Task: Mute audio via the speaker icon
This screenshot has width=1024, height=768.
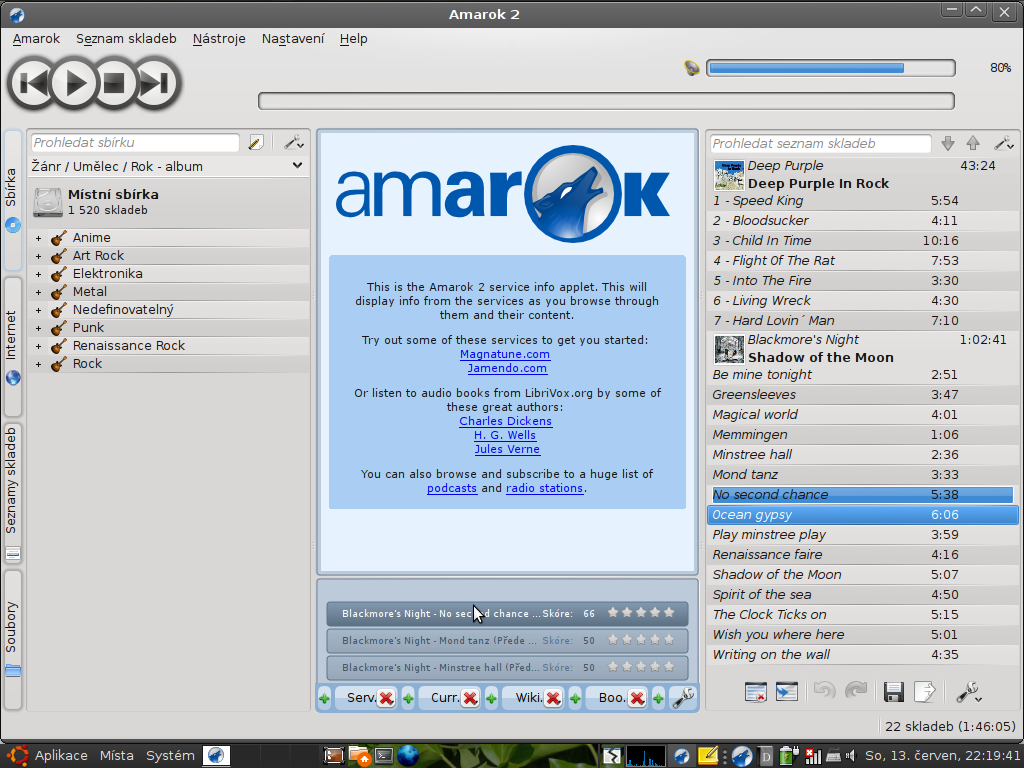Action: 692,68
